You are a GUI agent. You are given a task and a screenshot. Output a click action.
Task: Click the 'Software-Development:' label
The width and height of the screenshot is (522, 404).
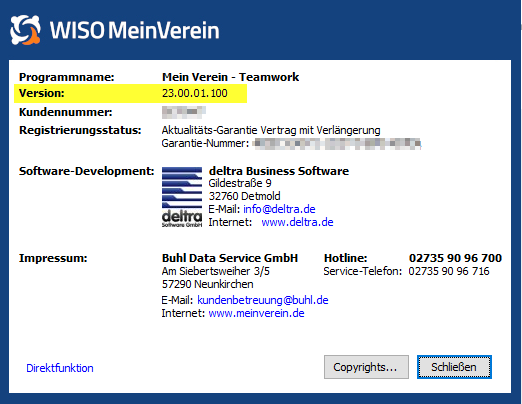pyautogui.click(x=87, y=171)
